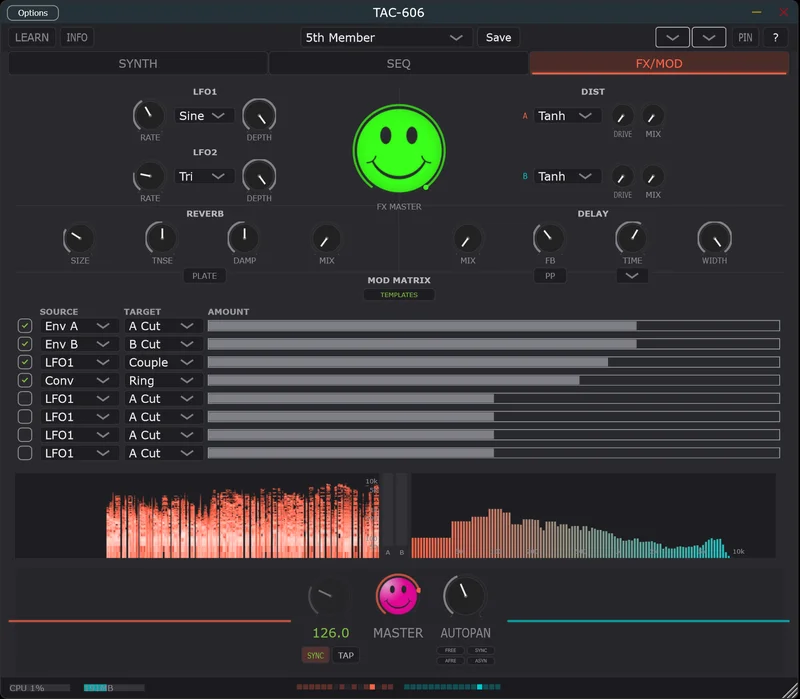Expand the Dist B Tanh type dropdown

[x=567, y=177]
